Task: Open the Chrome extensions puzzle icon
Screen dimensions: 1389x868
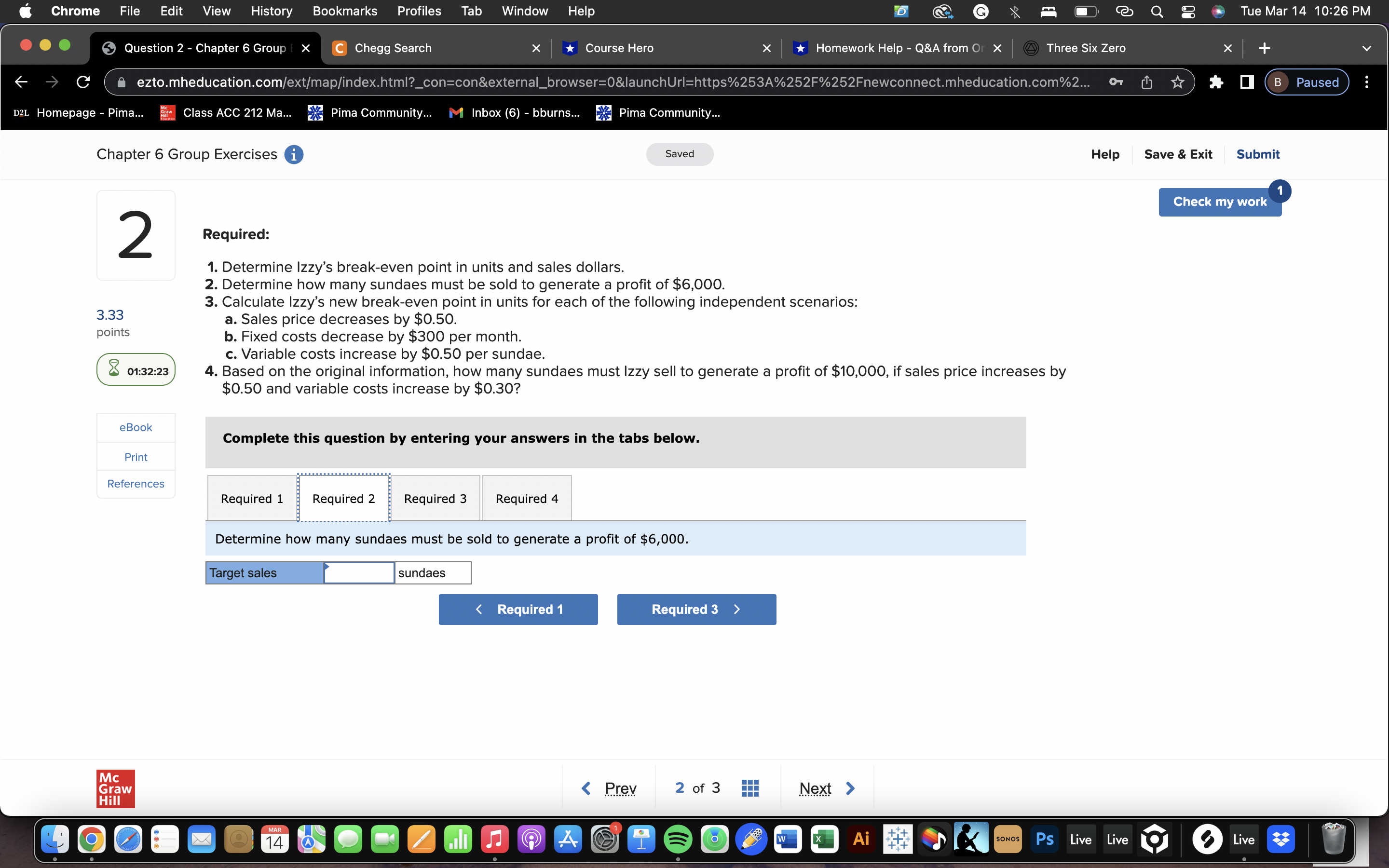Action: [1216, 82]
